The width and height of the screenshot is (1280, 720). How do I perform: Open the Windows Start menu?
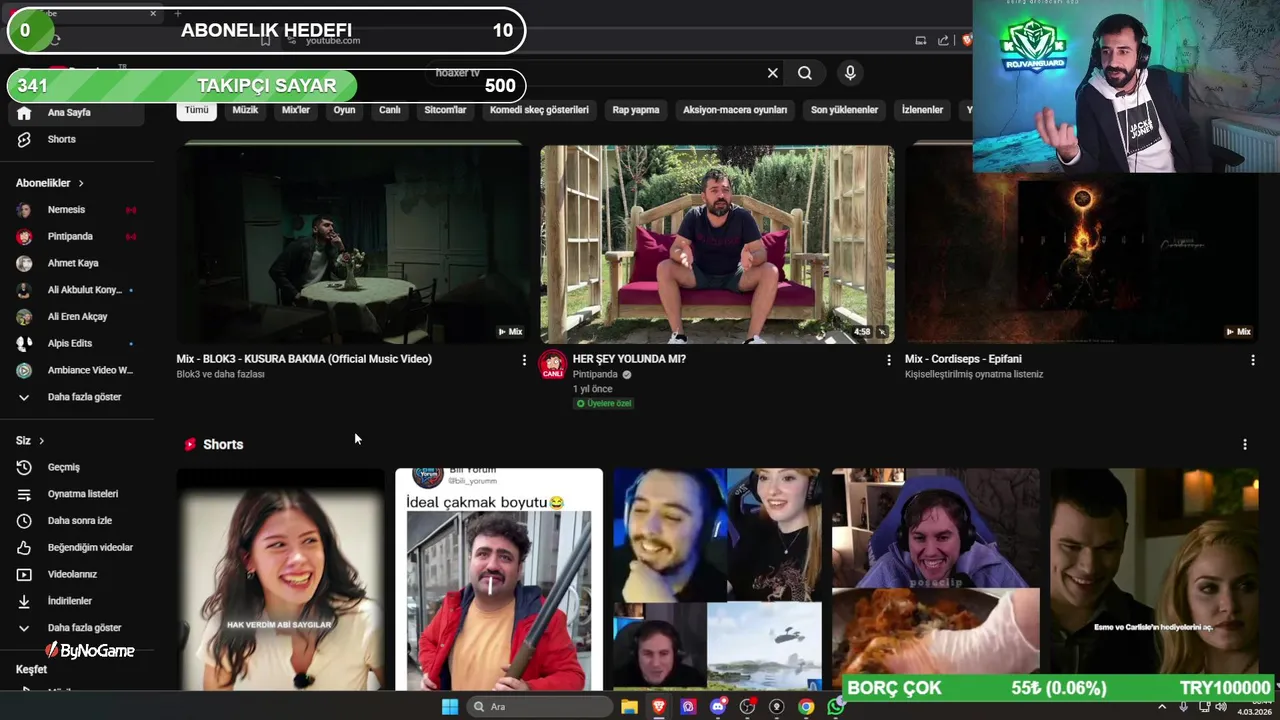pos(450,707)
